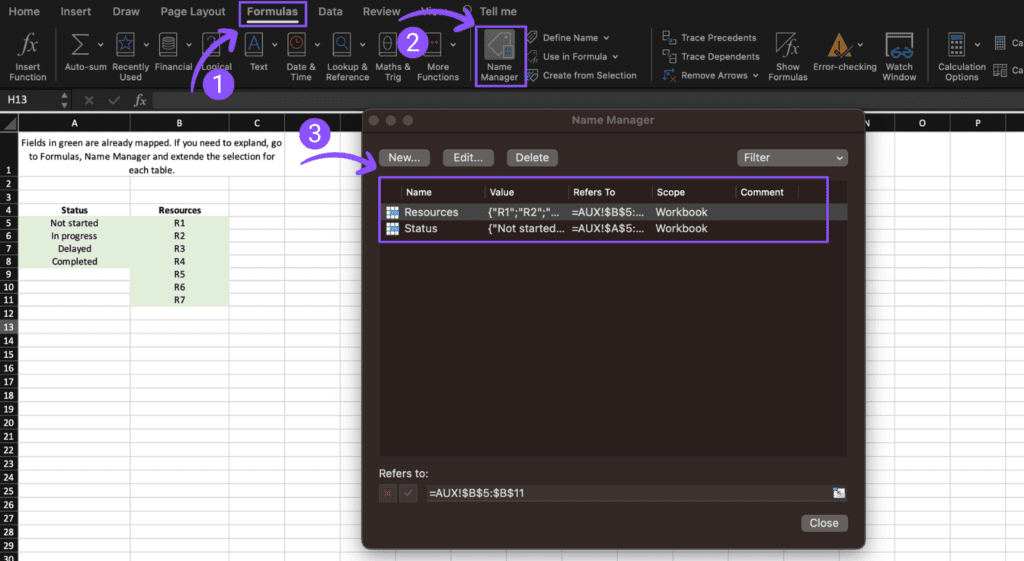The height and width of the screenshot is (561, 1024).
Task: Open the Filter dropdown in Name Manager
Action: [792, 157]
